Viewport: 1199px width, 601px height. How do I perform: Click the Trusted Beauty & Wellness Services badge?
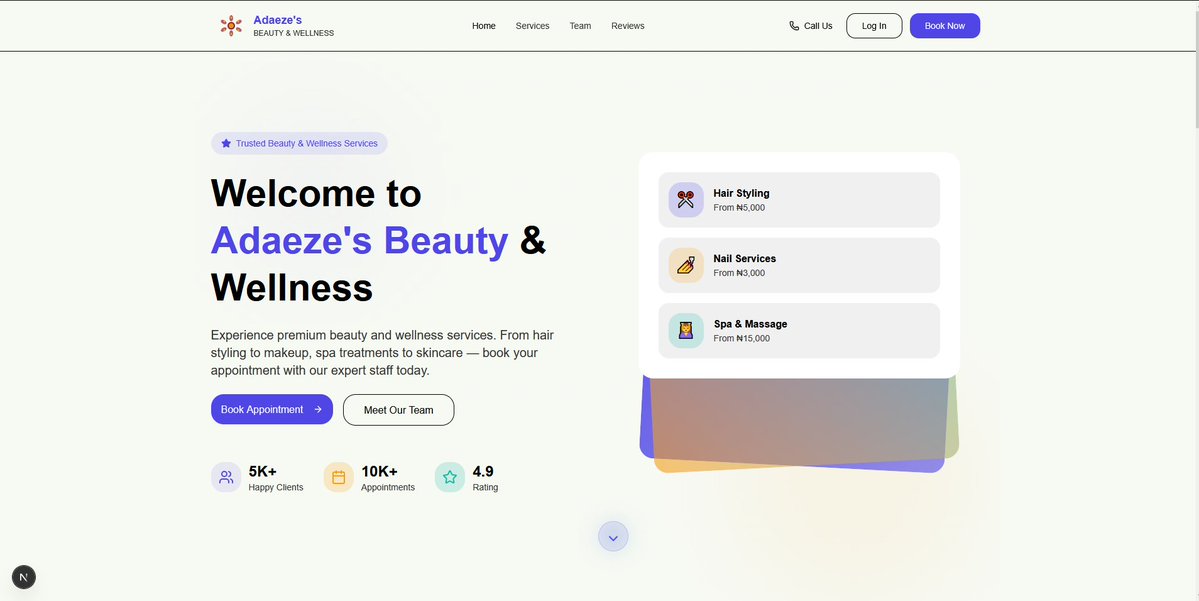tap(299, 144)
